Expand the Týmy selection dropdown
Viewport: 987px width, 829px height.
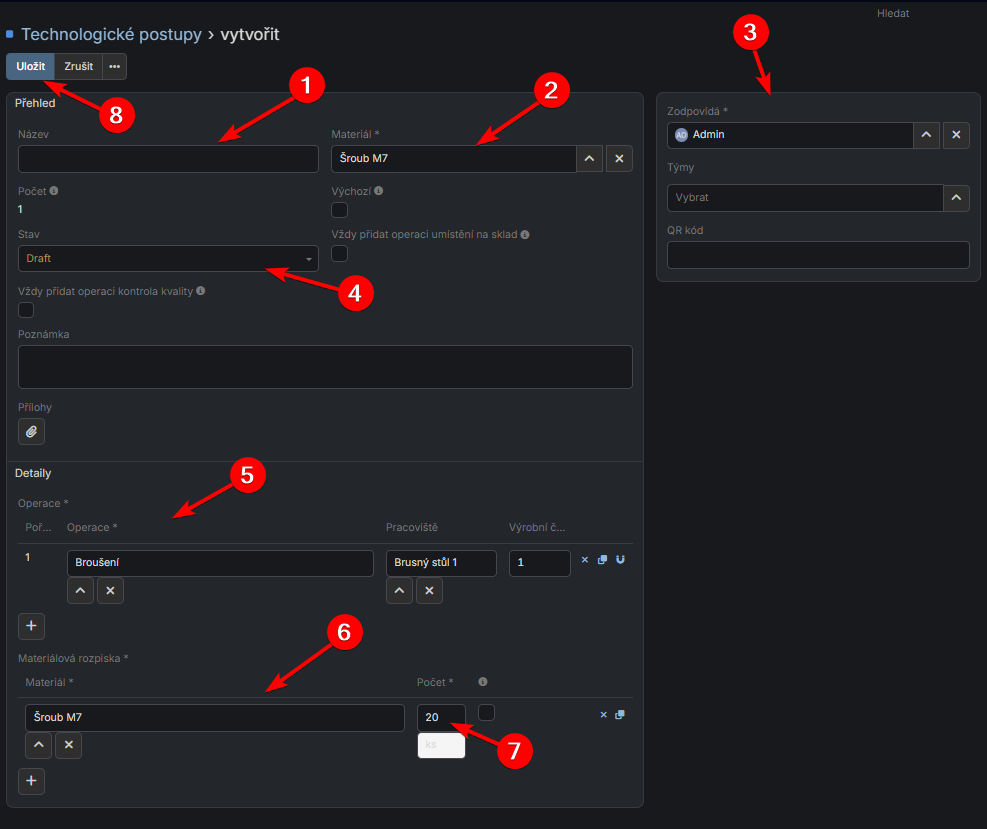tap(957, 198)
